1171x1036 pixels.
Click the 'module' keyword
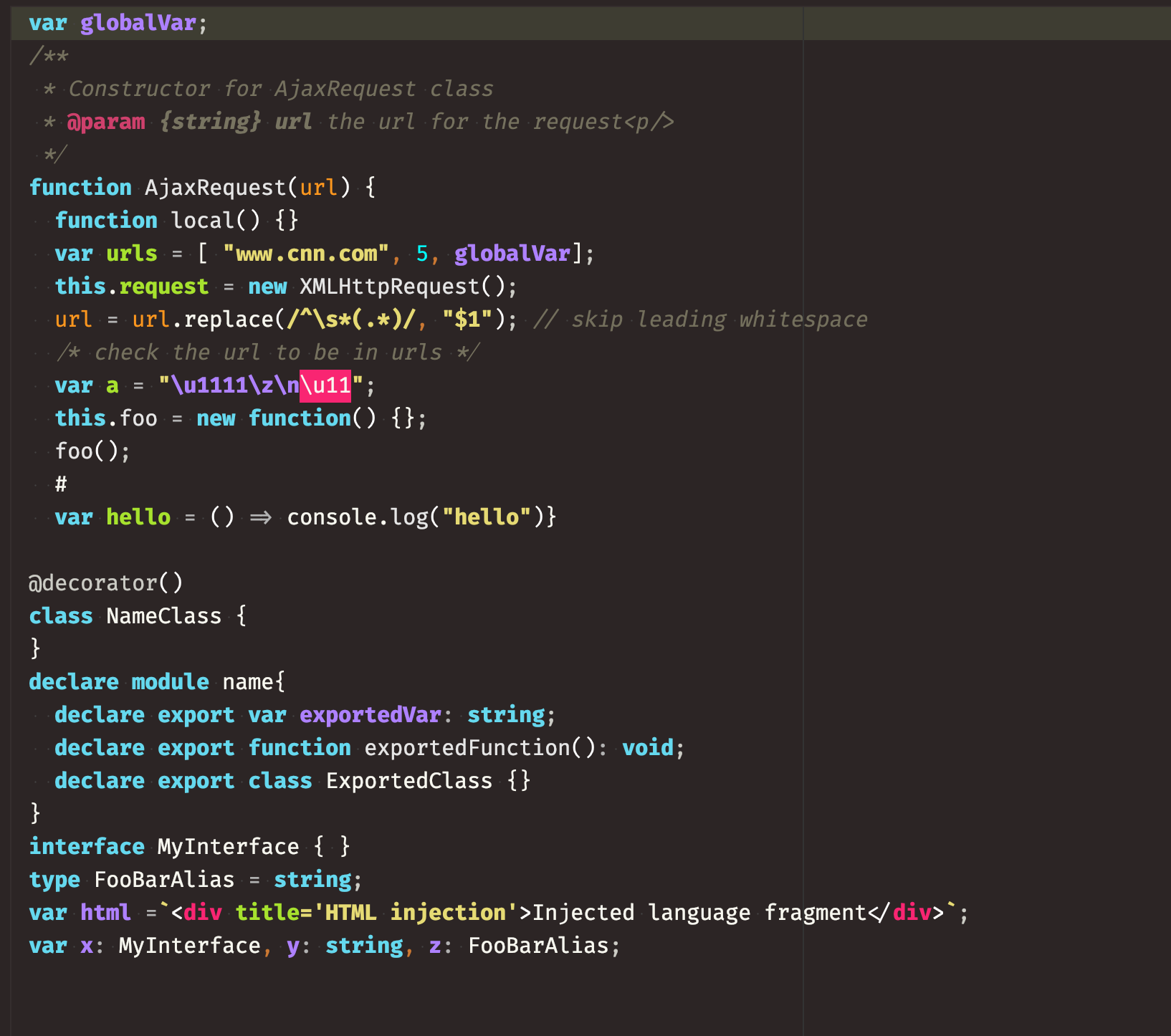pos(171,682)
